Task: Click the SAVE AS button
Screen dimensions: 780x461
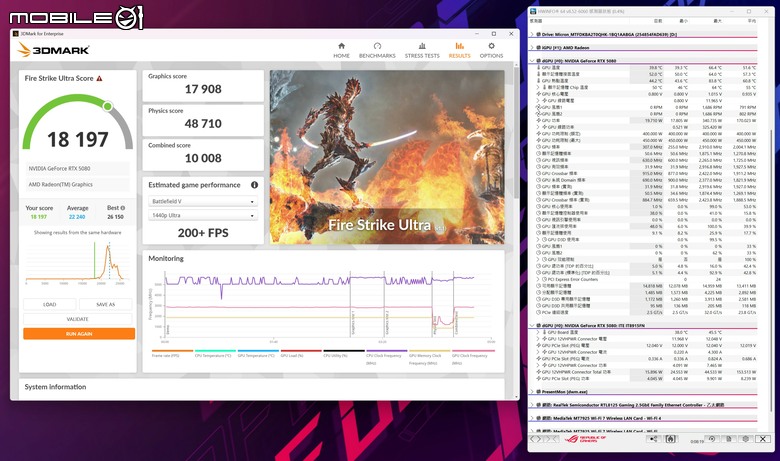Action: [x=105, y=304]
